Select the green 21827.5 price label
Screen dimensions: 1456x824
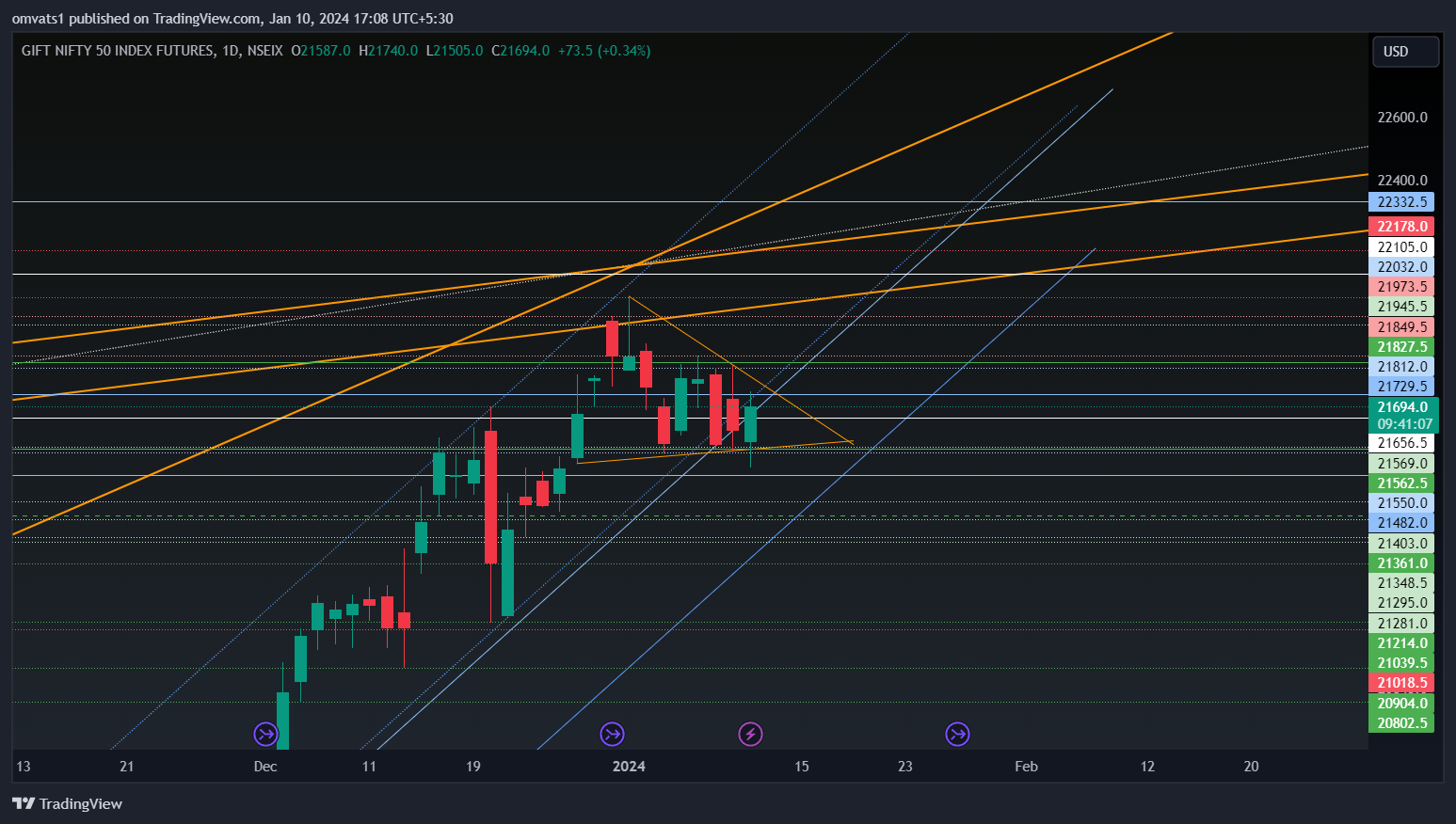(1401, 347)
